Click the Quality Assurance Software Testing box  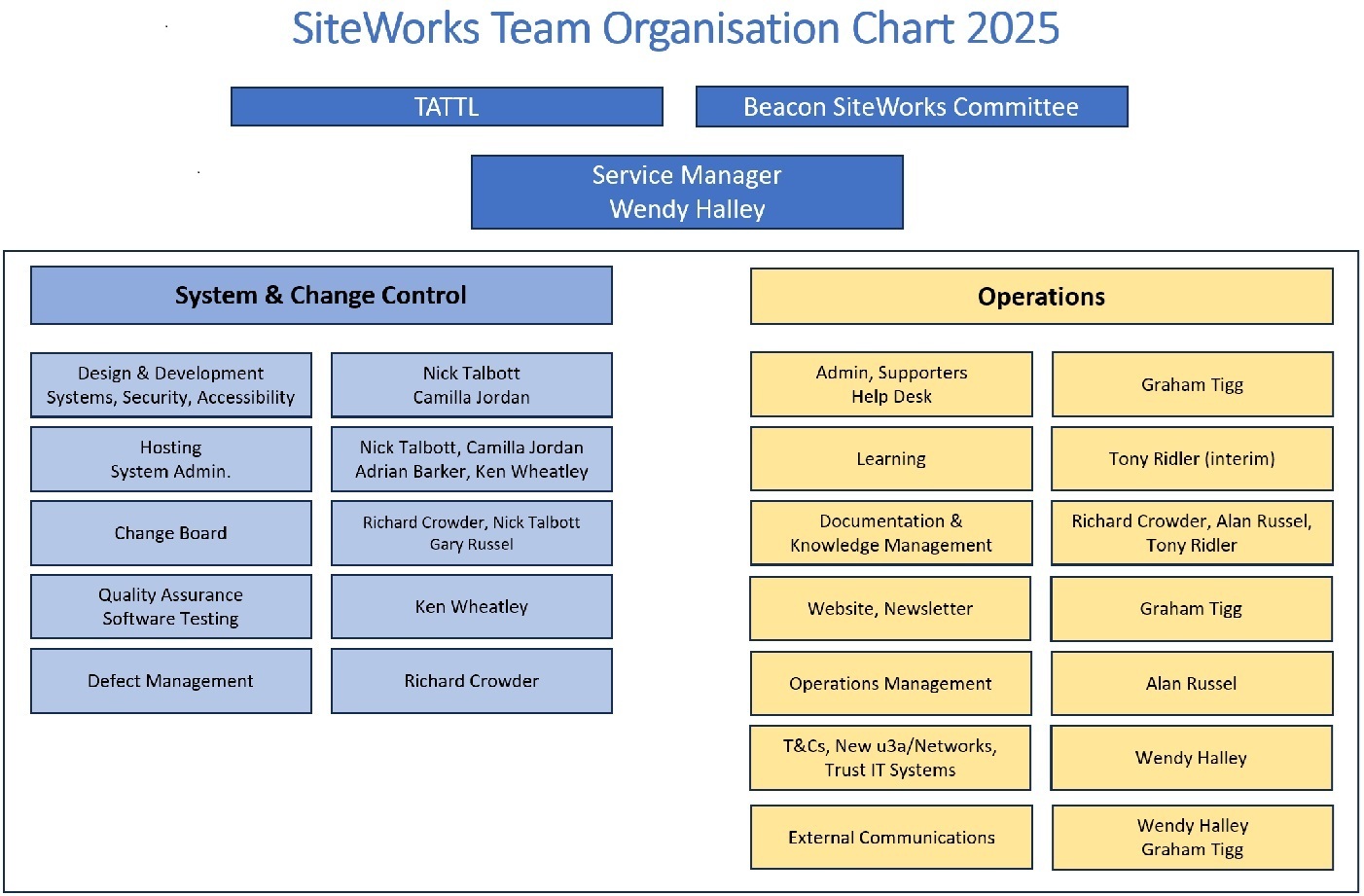tap(171, 607)
